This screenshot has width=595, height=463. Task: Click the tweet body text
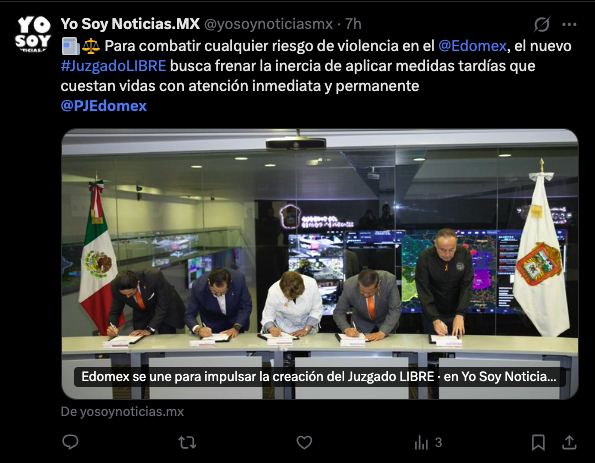point(316,76)
